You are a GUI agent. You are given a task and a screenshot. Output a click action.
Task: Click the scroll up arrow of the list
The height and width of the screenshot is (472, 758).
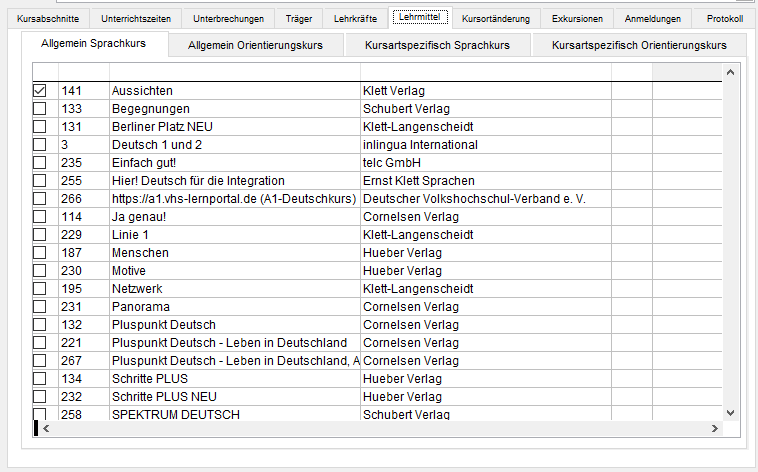tap(730, 72)
